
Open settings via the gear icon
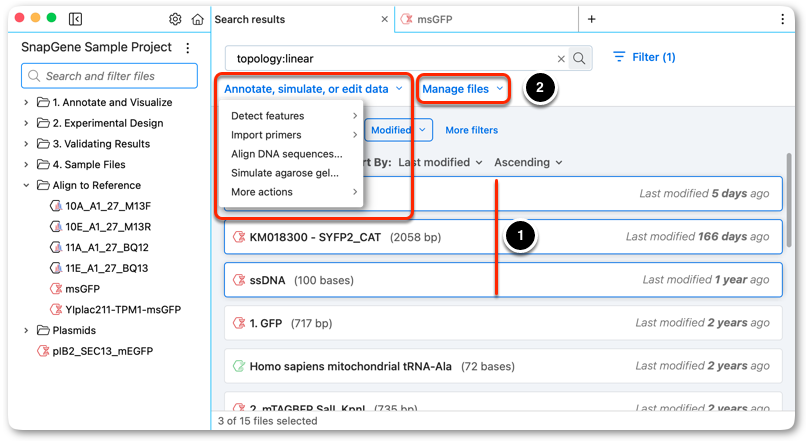click(175, 19)
